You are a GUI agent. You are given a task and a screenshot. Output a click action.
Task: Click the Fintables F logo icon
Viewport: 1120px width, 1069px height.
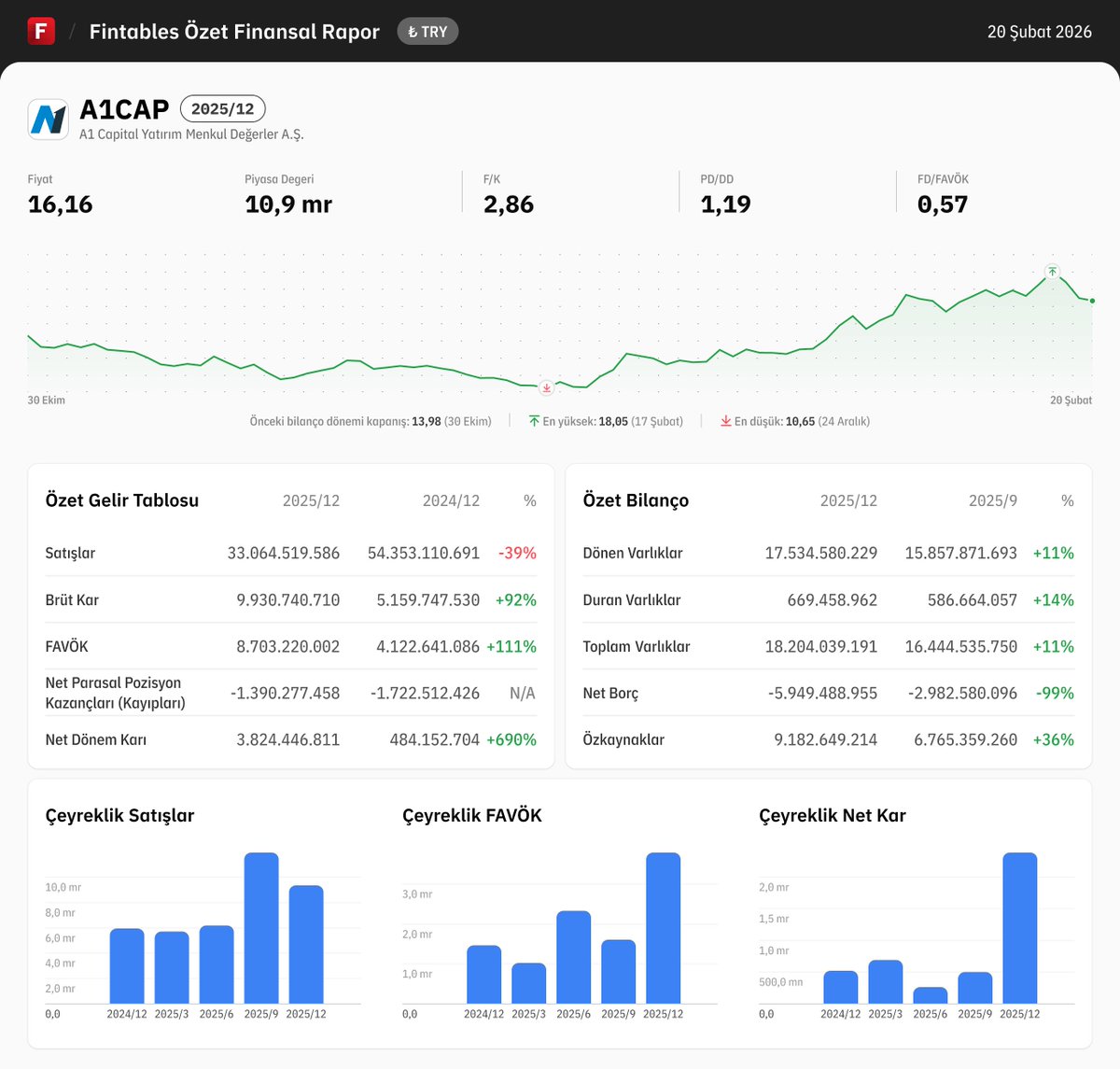[x=41, y=31]
